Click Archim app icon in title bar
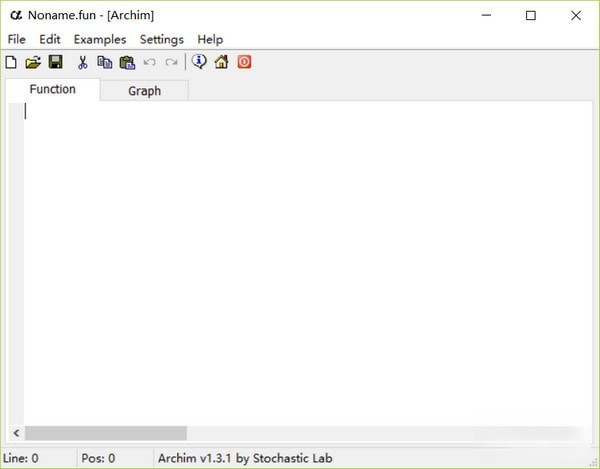The height and width of the screenshot is (469, 600). coord(16,15)
